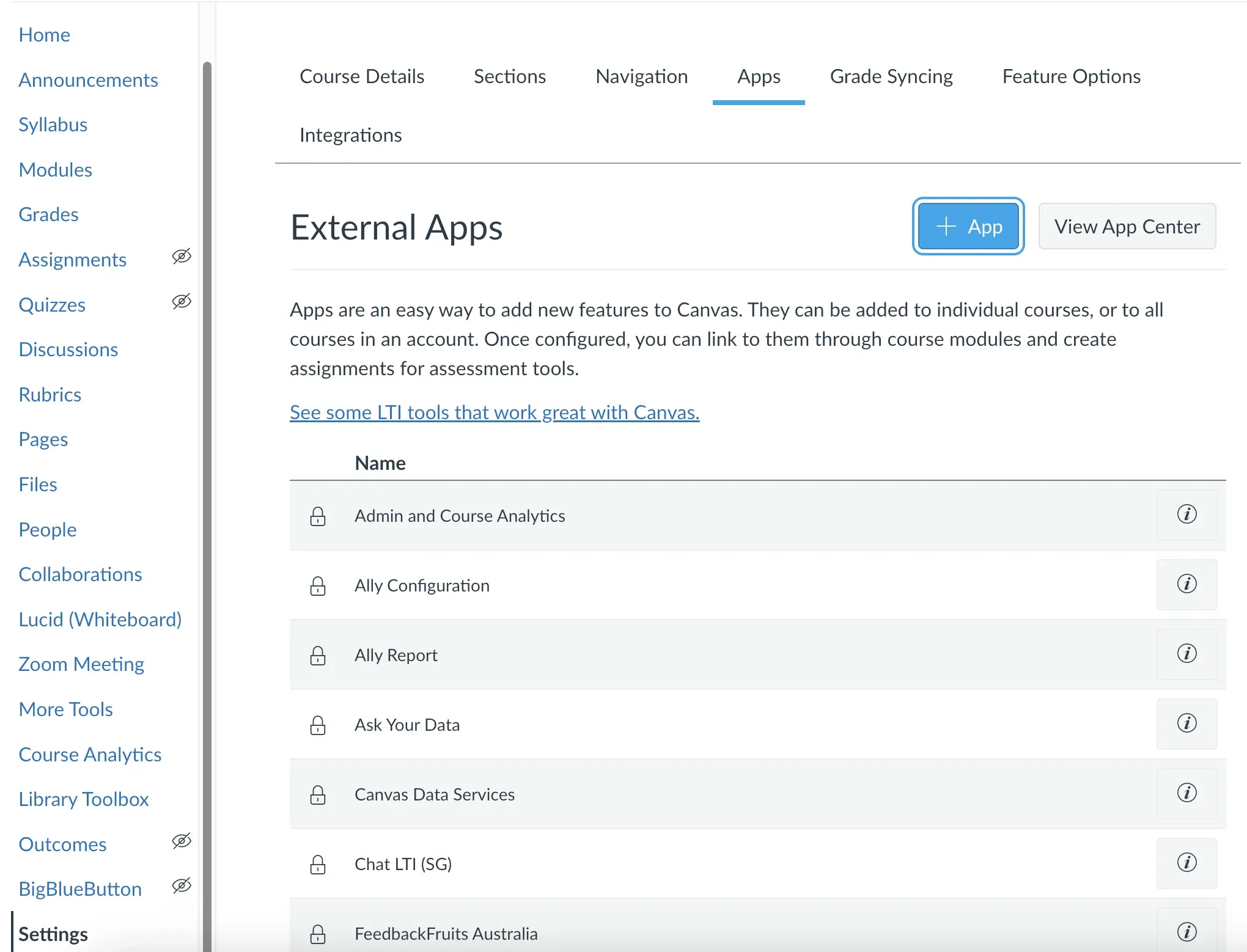
Task: Open the info icon beside Ally Report
Action: point(1186,654)
